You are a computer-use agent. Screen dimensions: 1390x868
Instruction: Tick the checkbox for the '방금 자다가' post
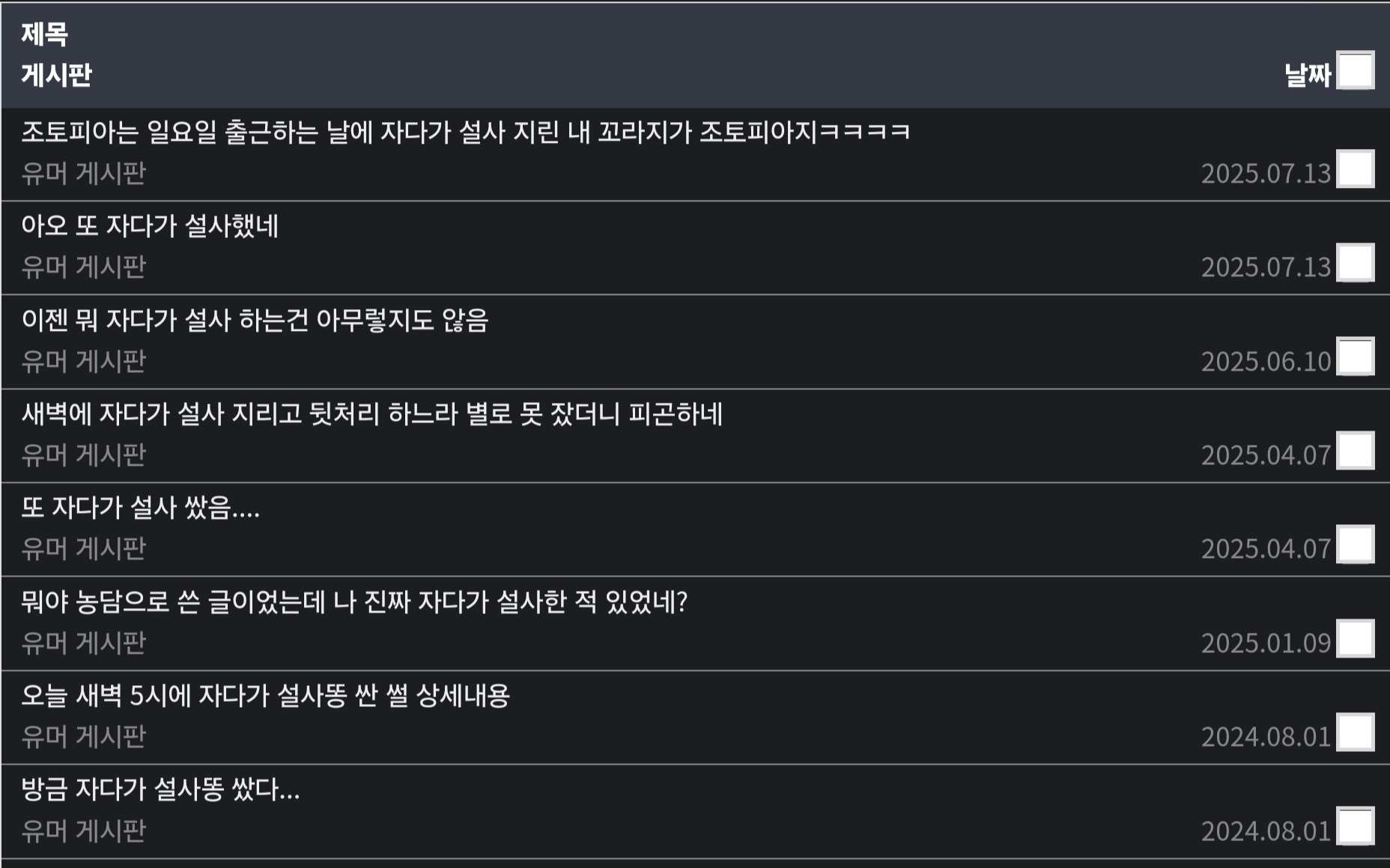(1355, 826)
